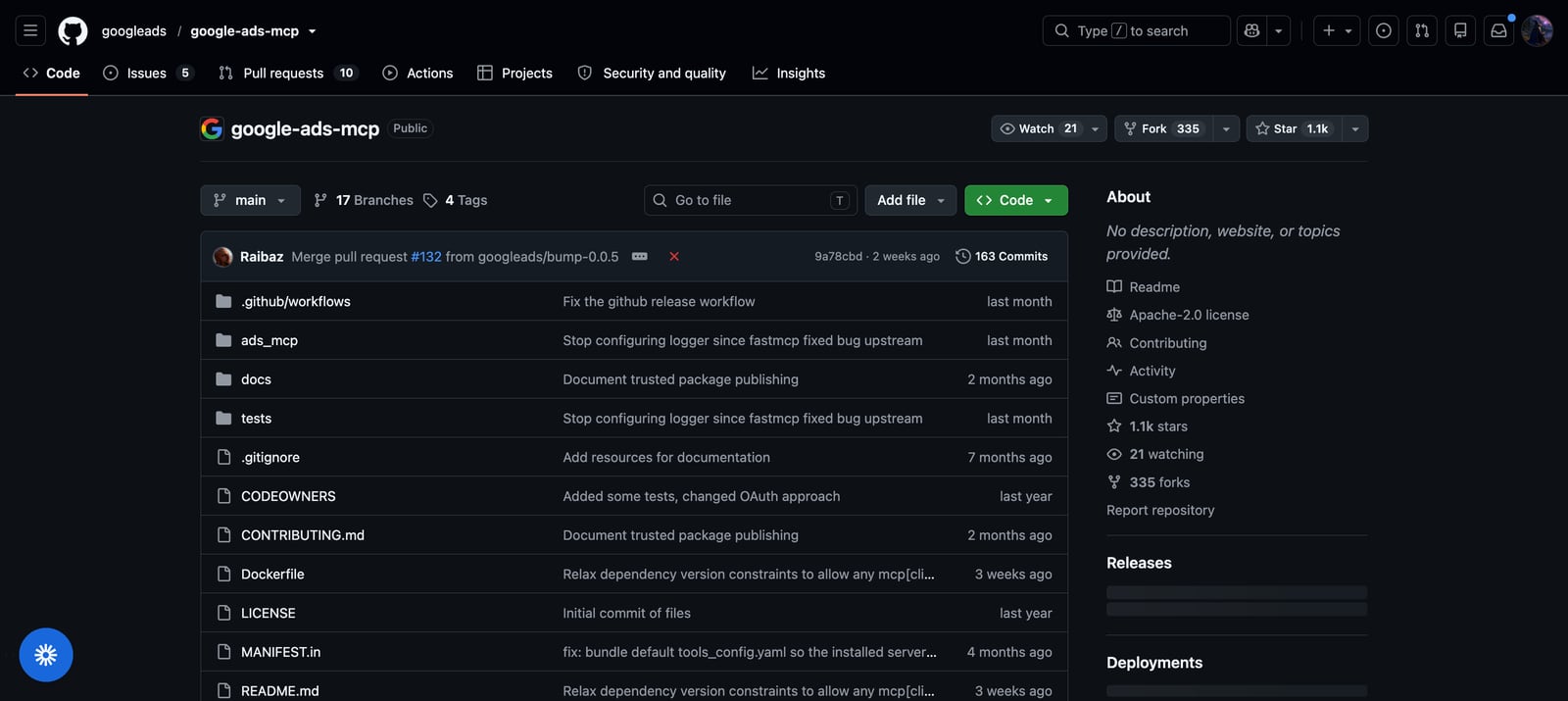
Task: View the 17 Branches link
Action: pyautogui.click(x=364, y=200)
